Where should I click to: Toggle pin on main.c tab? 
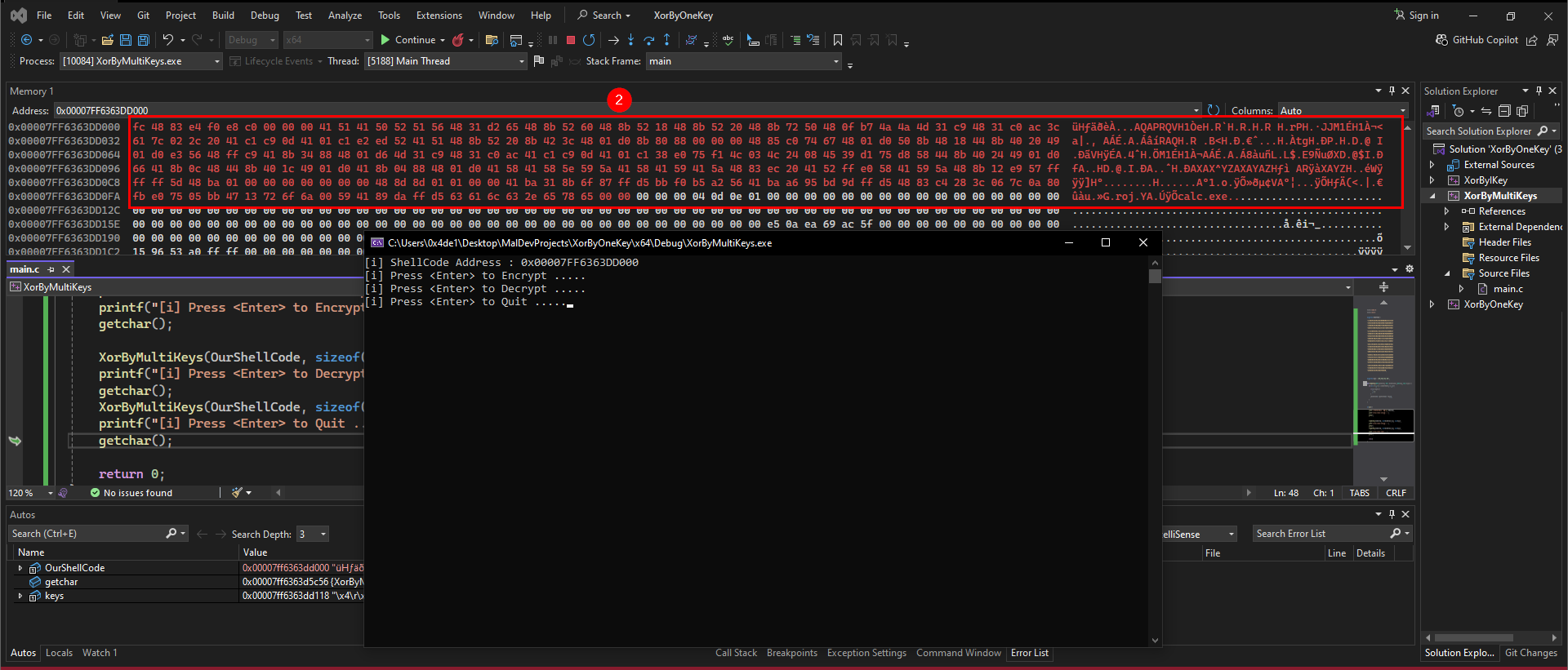click(51, 269)
